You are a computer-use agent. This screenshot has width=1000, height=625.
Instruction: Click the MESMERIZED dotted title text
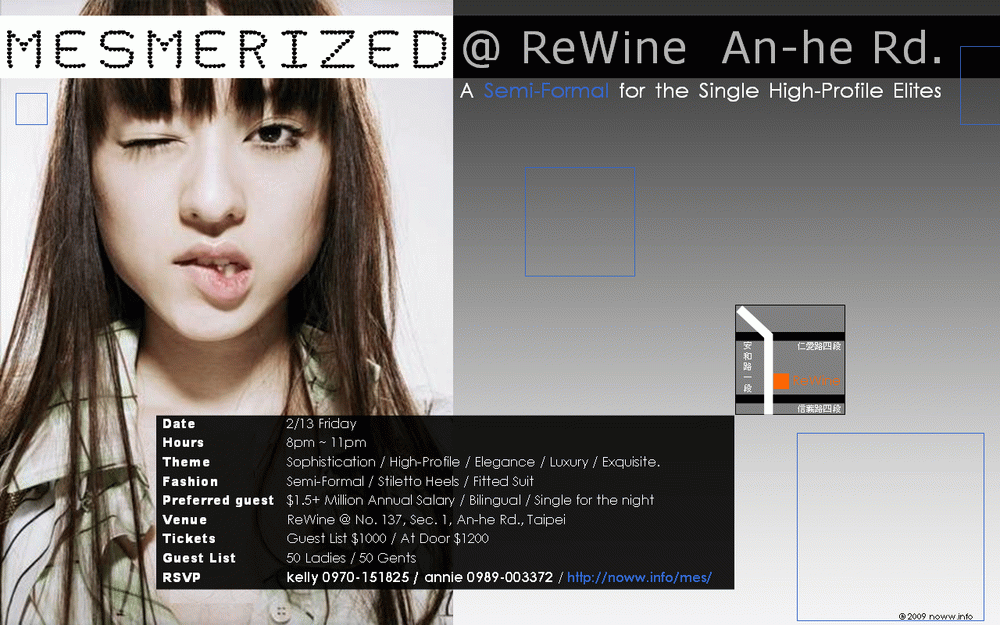(x=226, y=48)
